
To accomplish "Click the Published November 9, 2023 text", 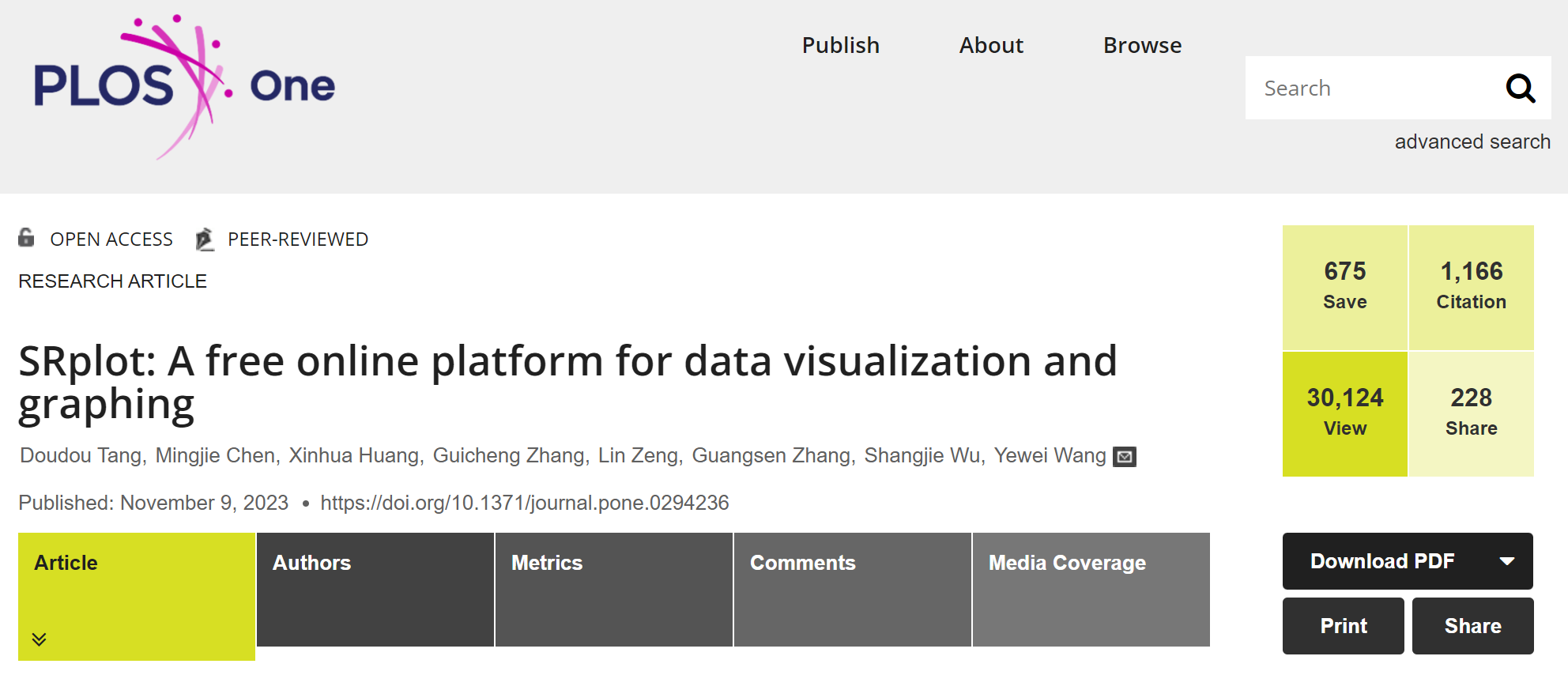I will 153,503.
